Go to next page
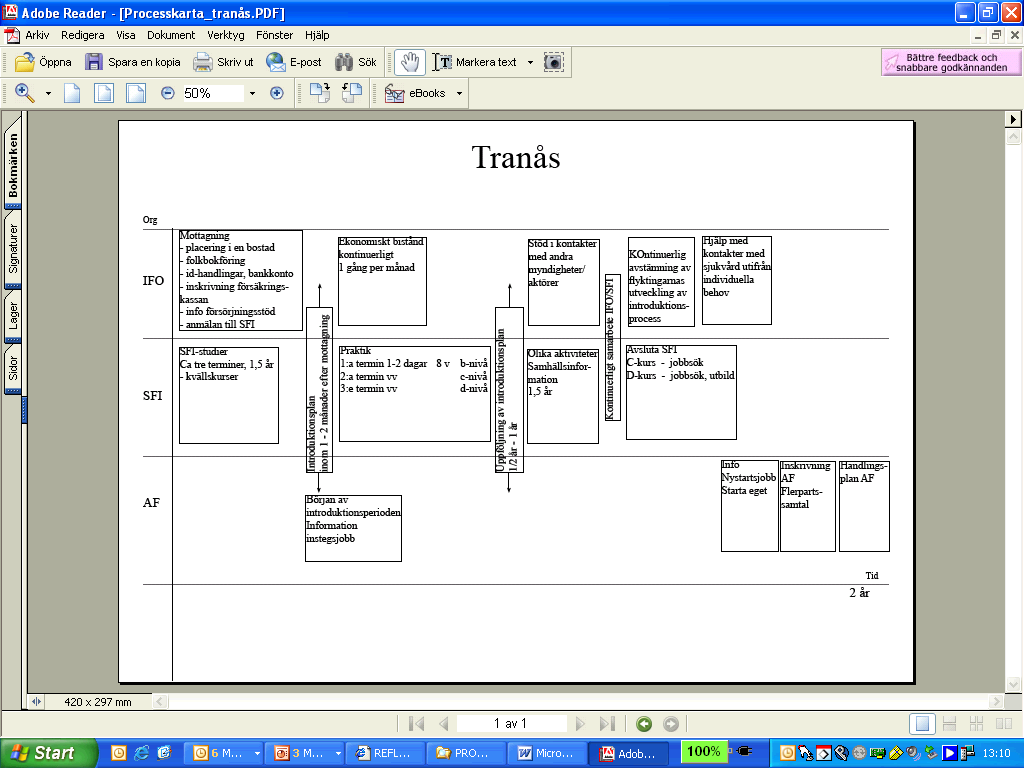This screenshot has height=768, width=1024. point(580,724)
